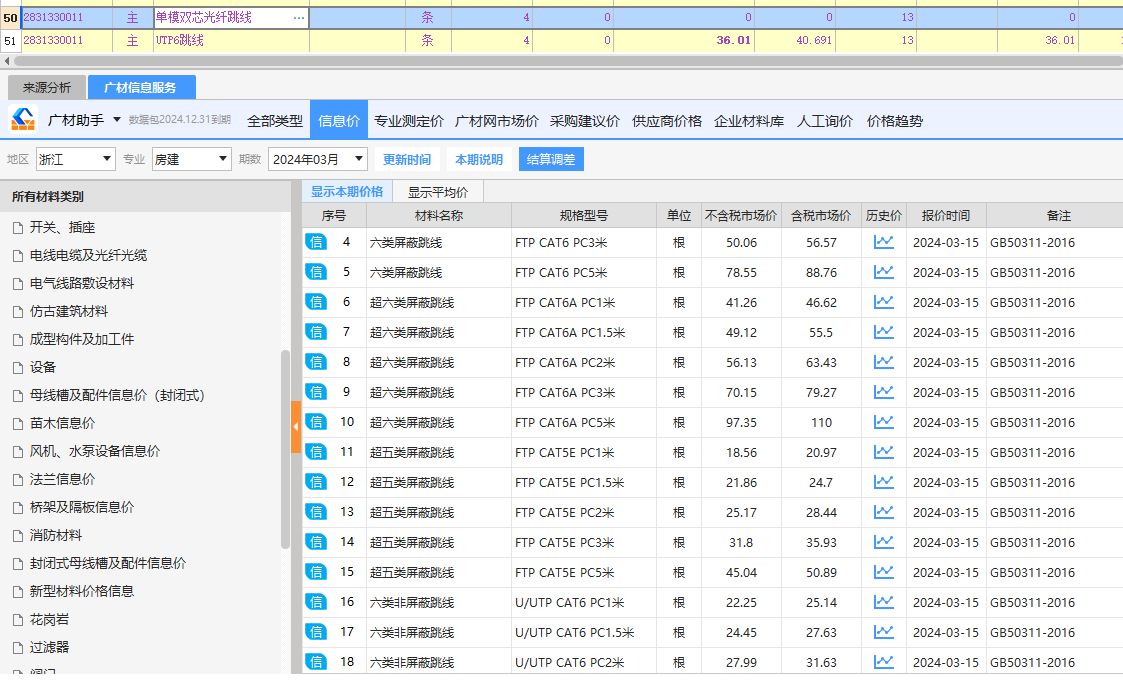Click the 材料名称 column header

[438, 216]
